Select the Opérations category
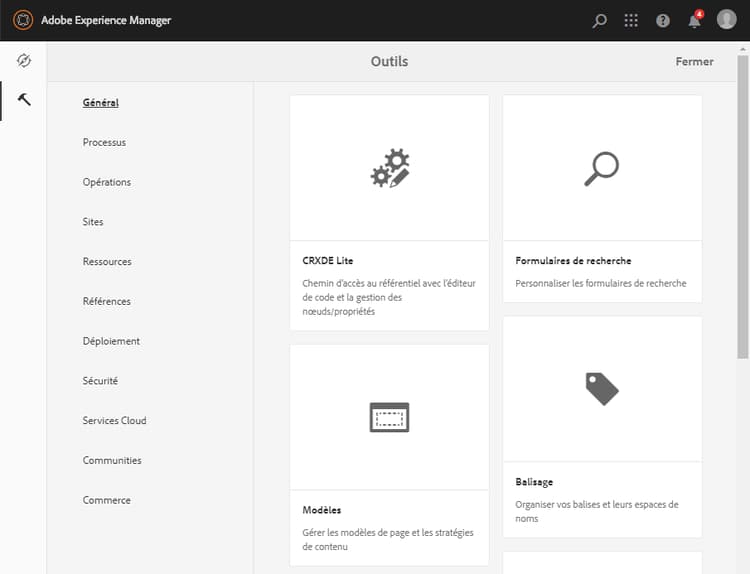The width and height of the screenshot is (750, 574). 107,182
